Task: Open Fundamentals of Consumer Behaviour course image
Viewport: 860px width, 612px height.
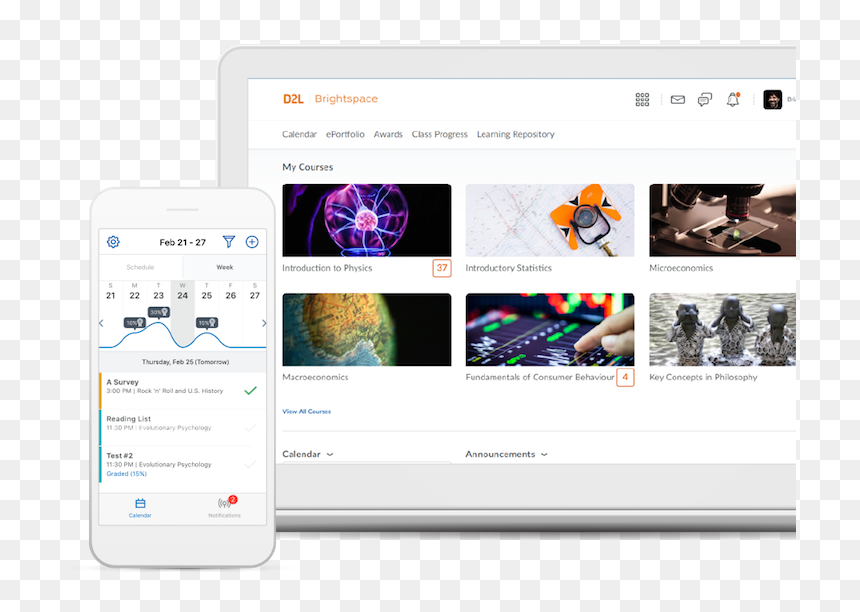Action: (x=550, y=330)
